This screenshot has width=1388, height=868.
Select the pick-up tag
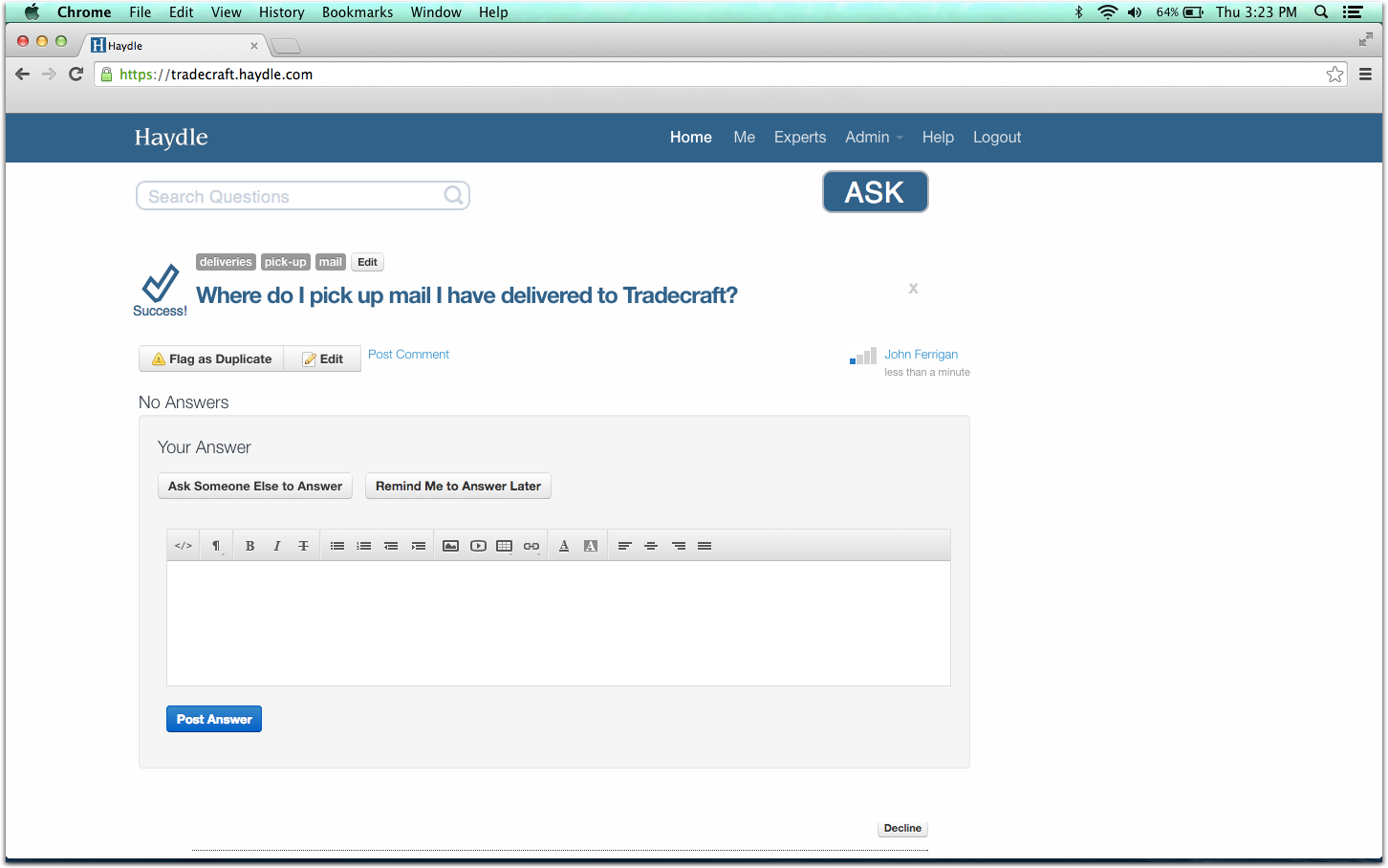pyautogui.click(x=285, y=262)
